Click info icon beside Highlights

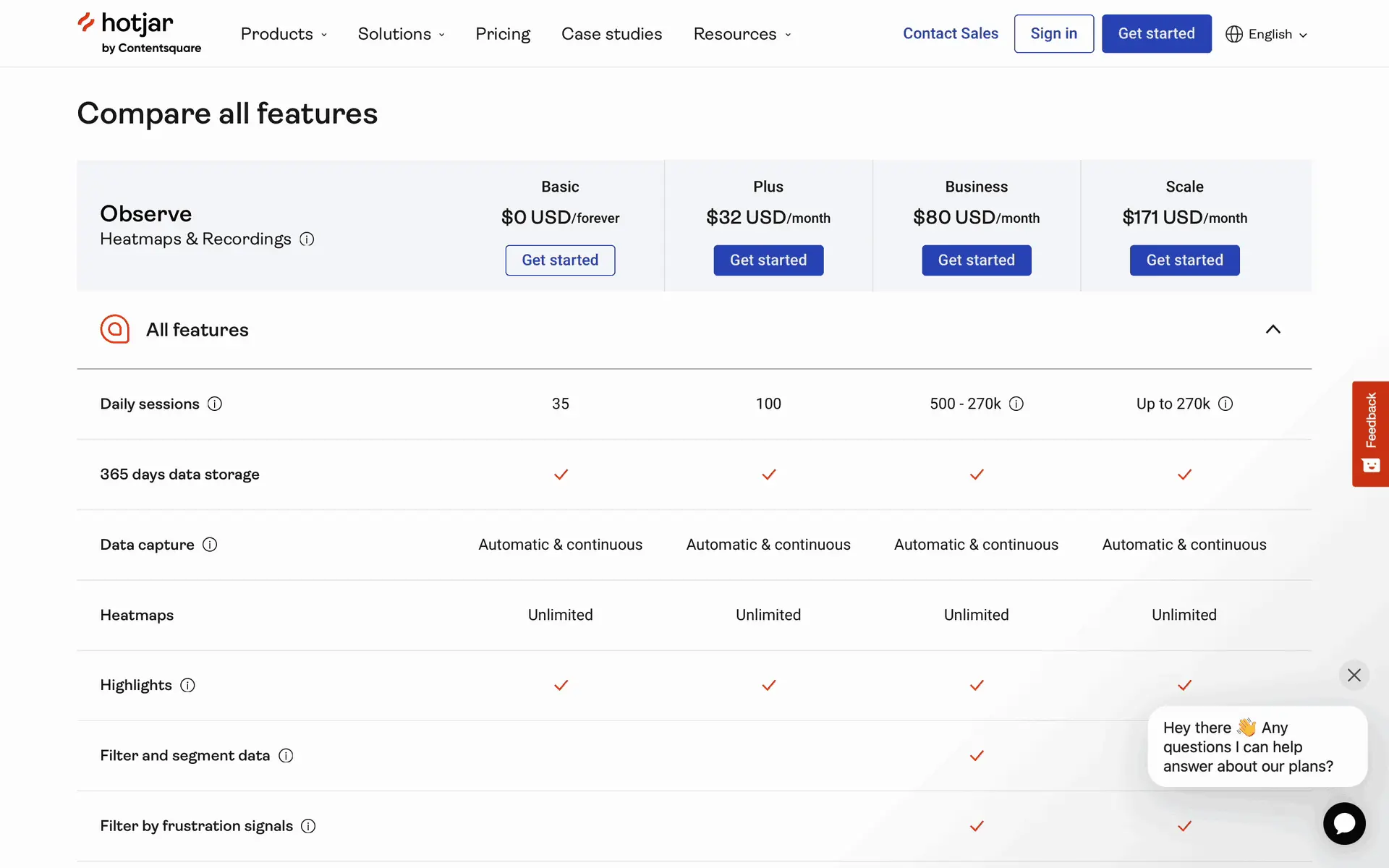187,685
